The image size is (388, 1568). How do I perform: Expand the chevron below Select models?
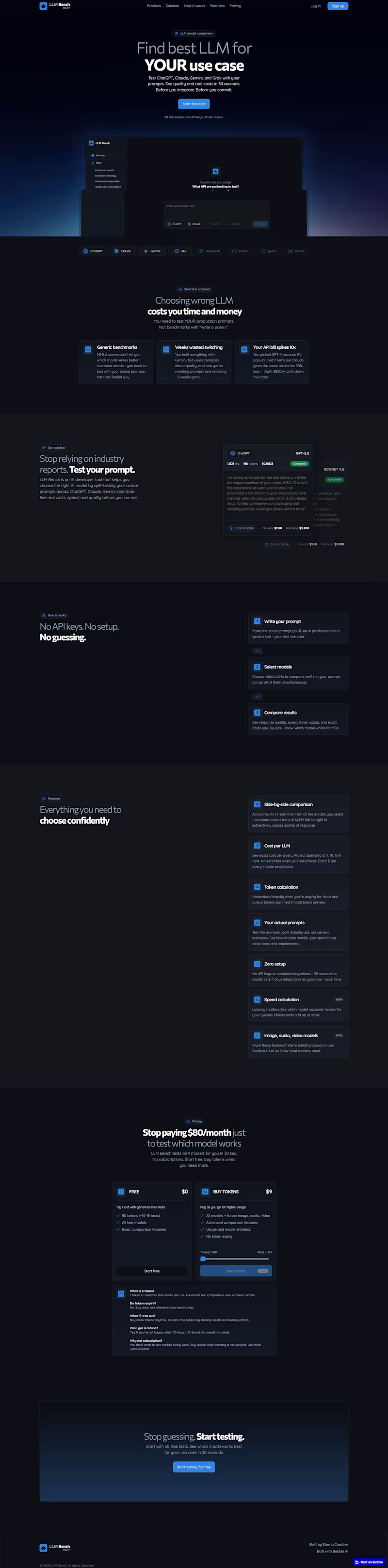tap(257, 696)
